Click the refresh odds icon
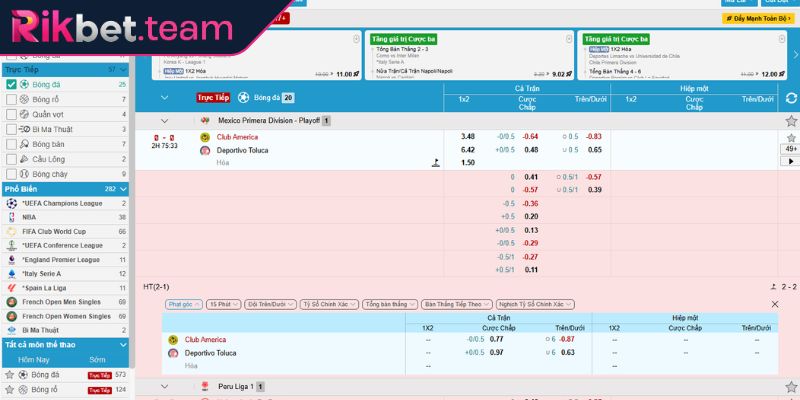This screenshot has width=800, height=400. [791, 98]
